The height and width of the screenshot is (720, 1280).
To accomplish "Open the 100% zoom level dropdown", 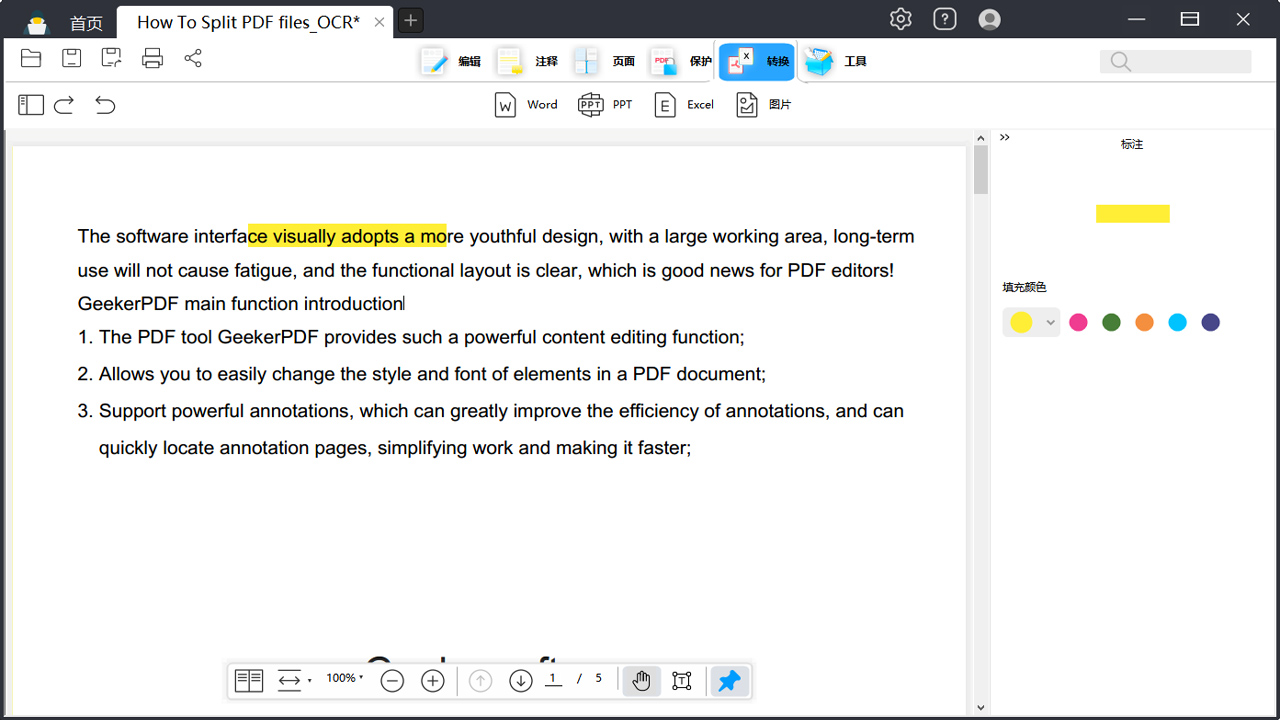I will pyautogui.click(x=345, y=678).
